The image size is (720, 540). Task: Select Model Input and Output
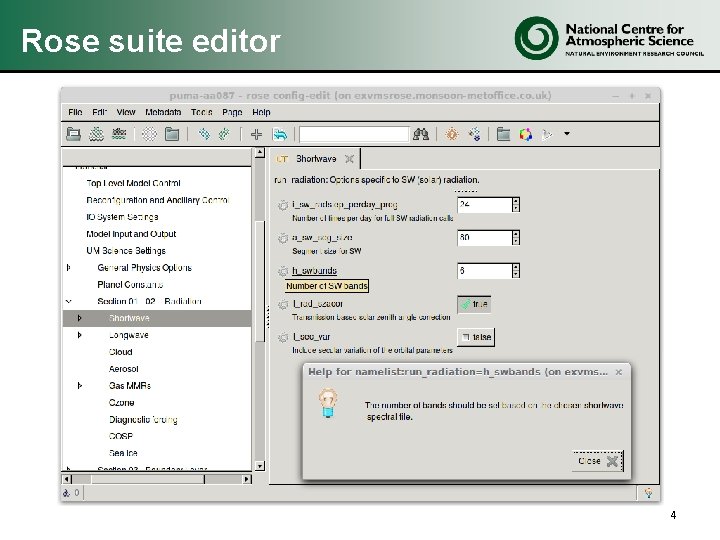(131, 234)
